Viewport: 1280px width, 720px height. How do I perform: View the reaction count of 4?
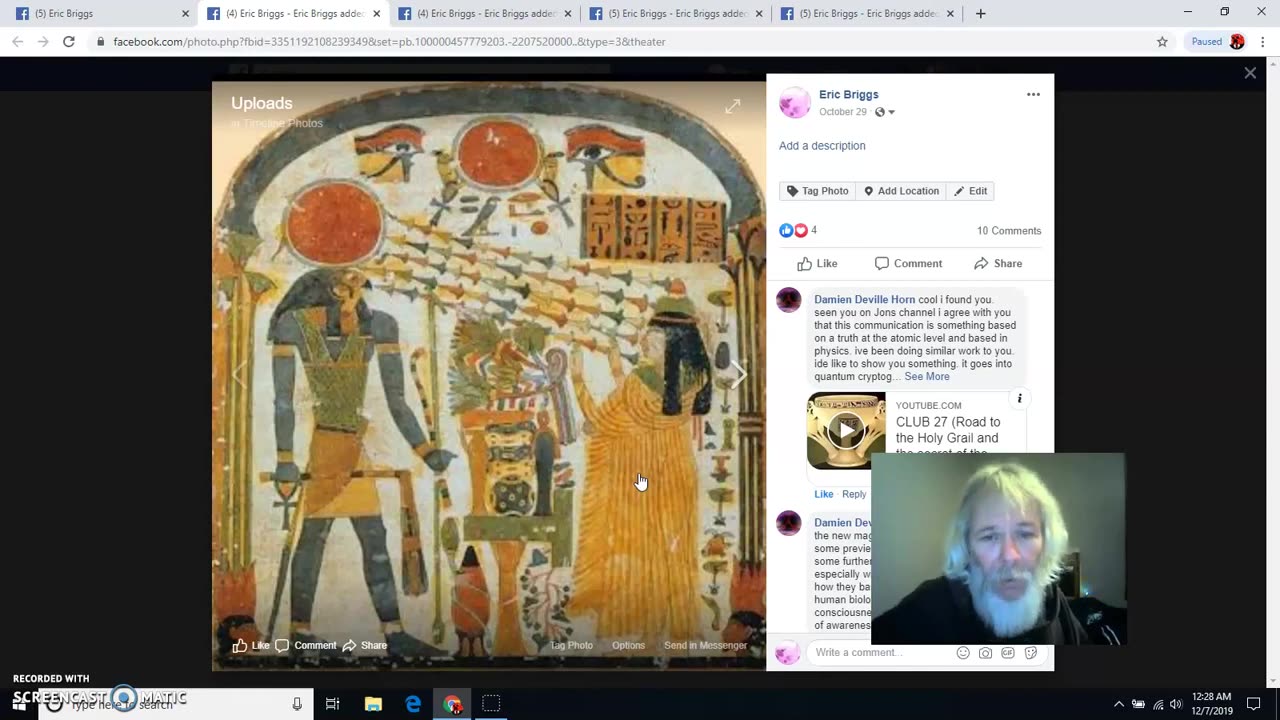point(814,231)
